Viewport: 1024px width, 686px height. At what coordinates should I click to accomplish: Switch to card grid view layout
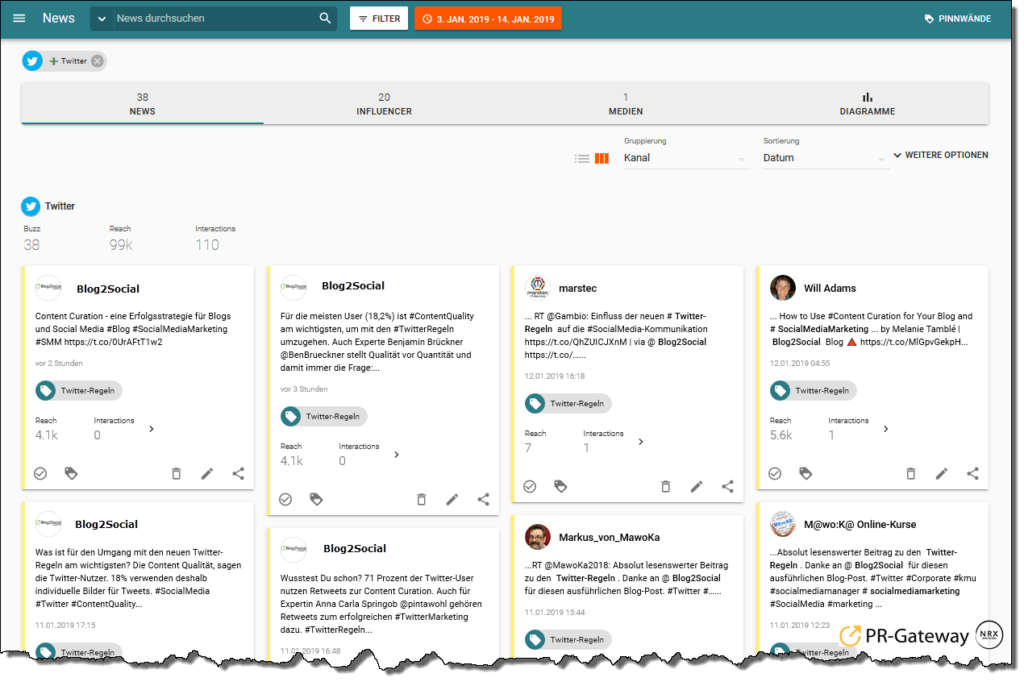coord(601,158)
